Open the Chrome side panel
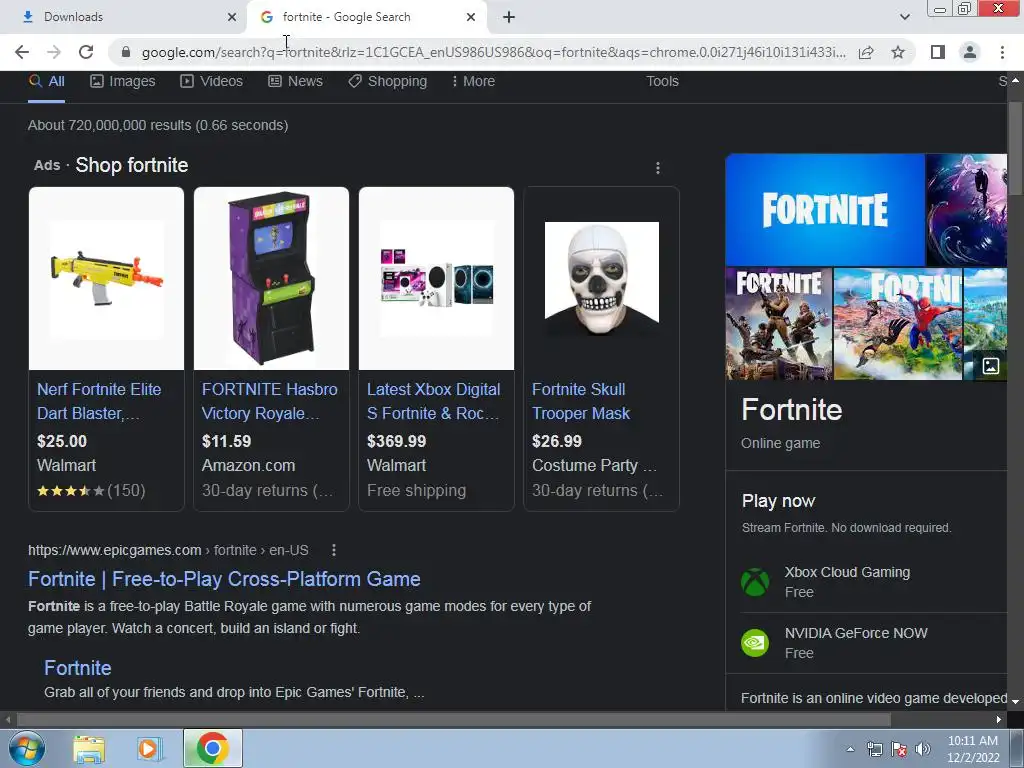The width and height of the screenshot is (1024, 768). tap(938, 52)
